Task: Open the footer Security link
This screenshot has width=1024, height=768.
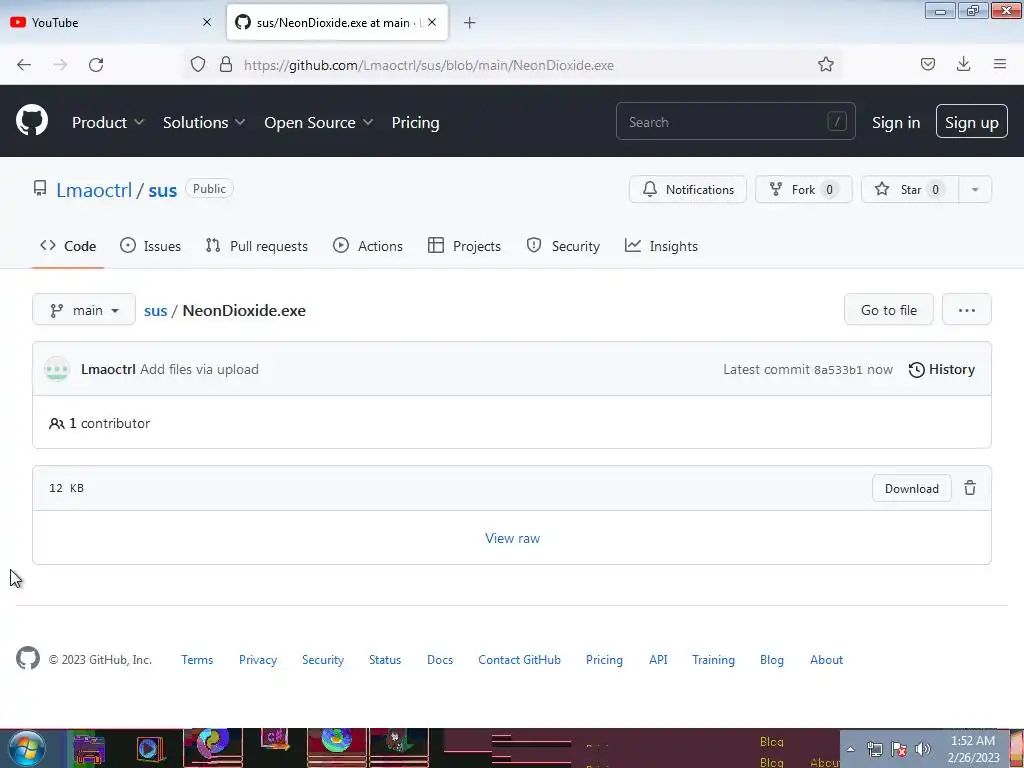Action: (x=323, y=660)
